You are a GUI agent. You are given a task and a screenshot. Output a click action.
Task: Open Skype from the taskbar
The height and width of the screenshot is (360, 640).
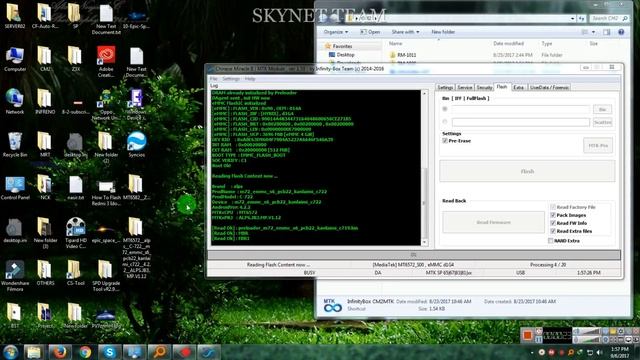click(x=109, y=352)
